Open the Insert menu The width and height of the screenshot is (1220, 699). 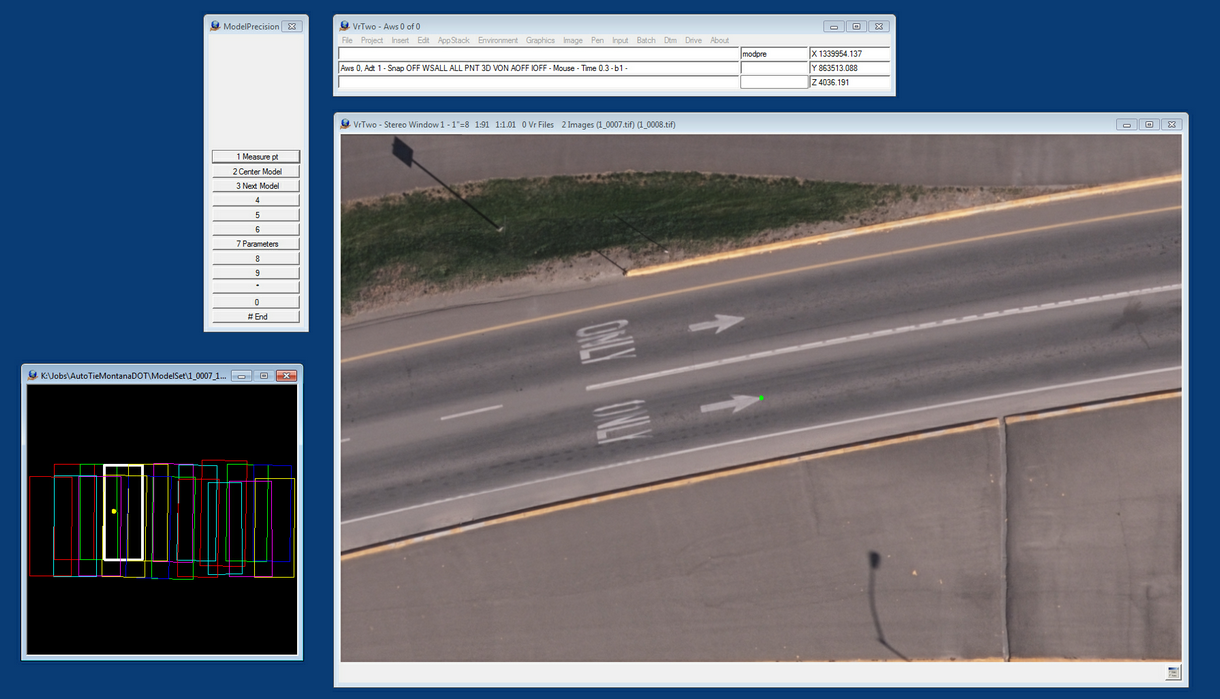400,41
